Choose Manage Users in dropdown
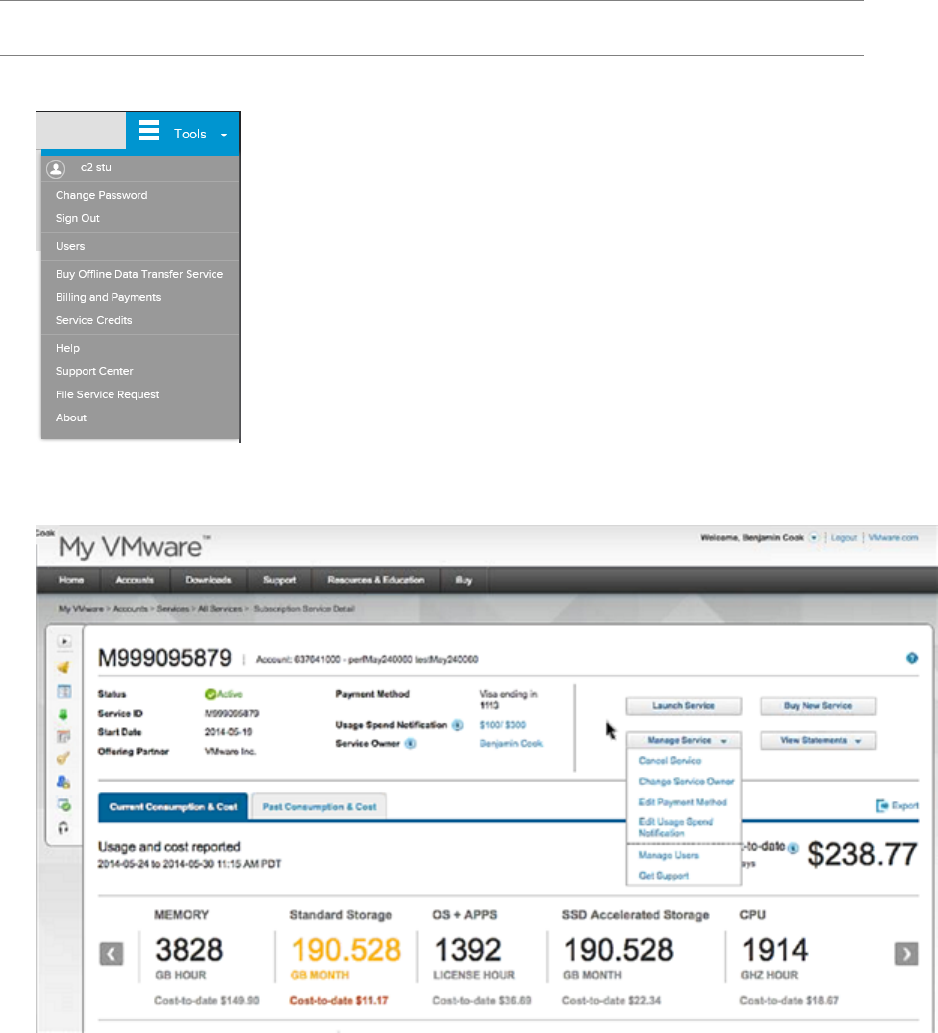Image resolution: width=938 pixels, height=1033 pixels. [669, 855]
